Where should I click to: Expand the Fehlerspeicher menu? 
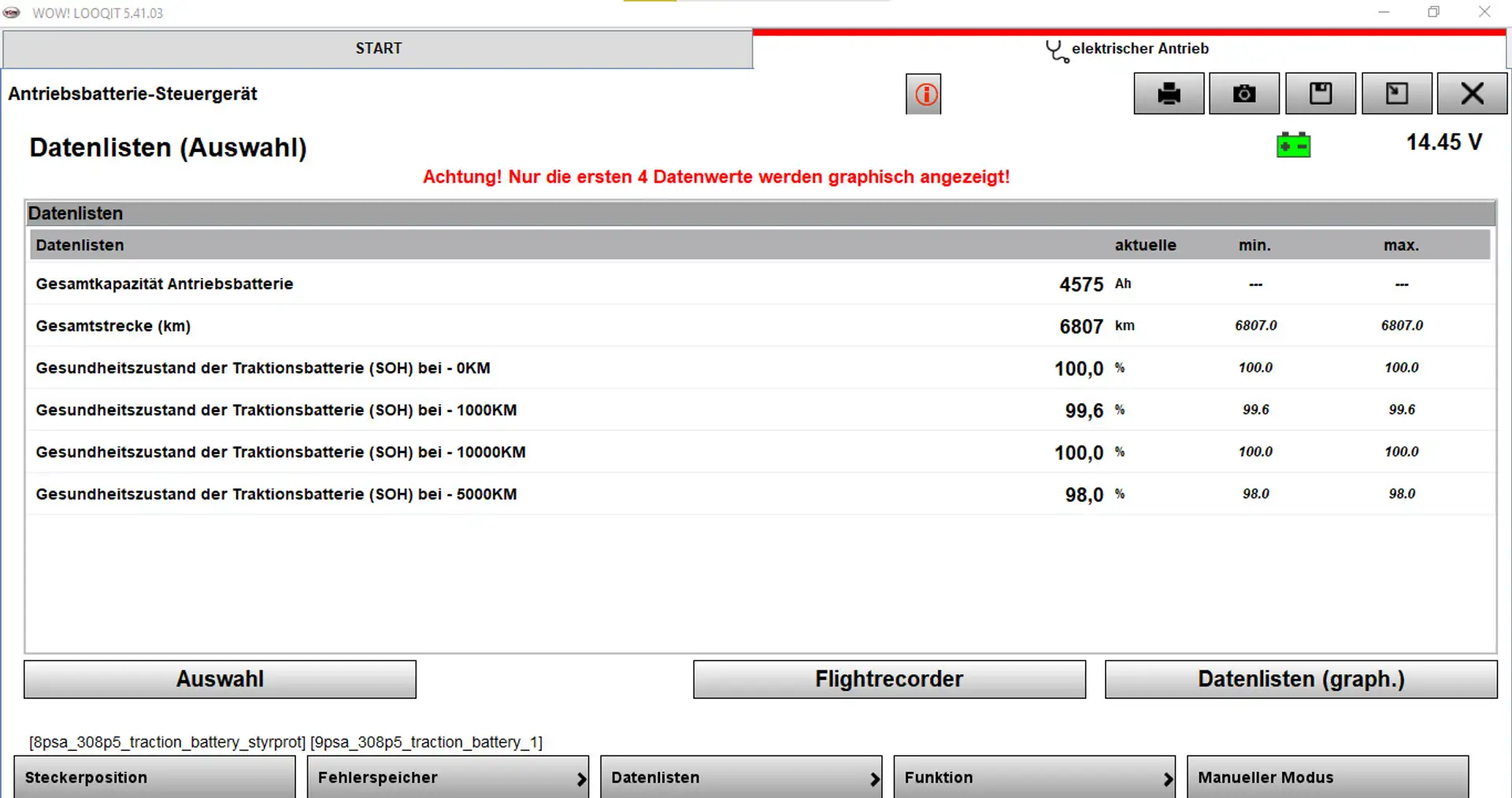pyautogui.click(x=447, y=778)
